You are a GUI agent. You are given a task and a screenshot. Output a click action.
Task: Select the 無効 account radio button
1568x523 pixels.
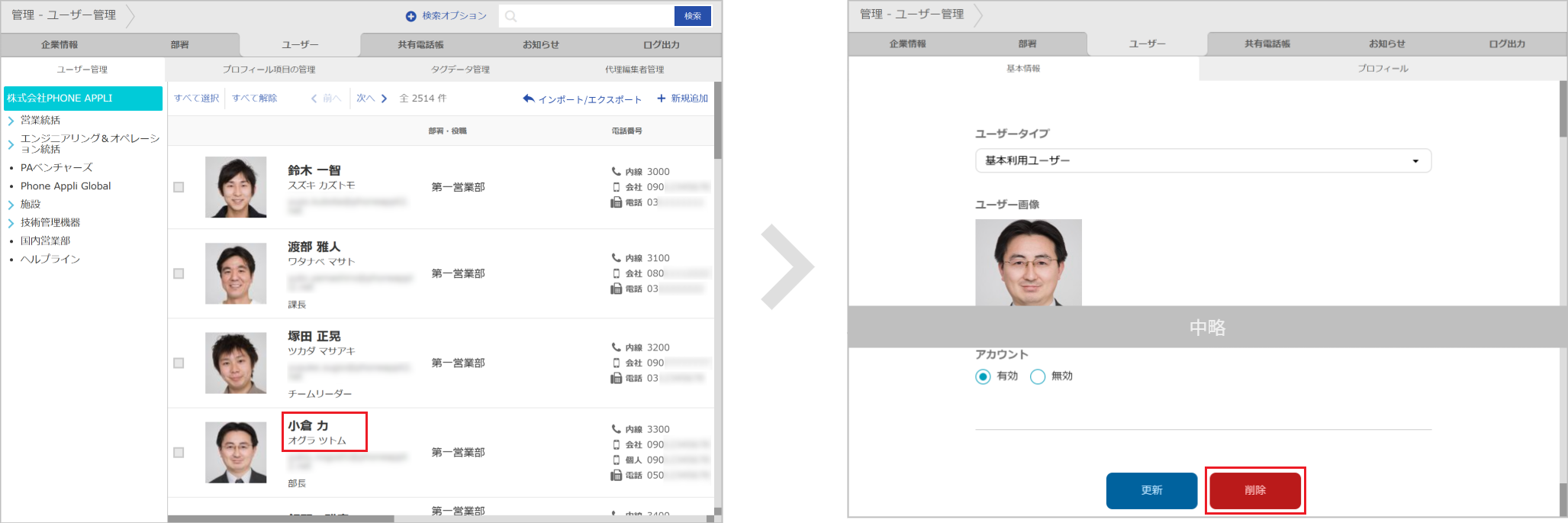[1038, 376]
